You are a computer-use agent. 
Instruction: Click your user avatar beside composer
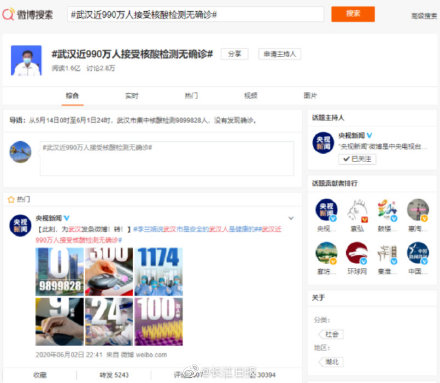[x=20, y=152]
